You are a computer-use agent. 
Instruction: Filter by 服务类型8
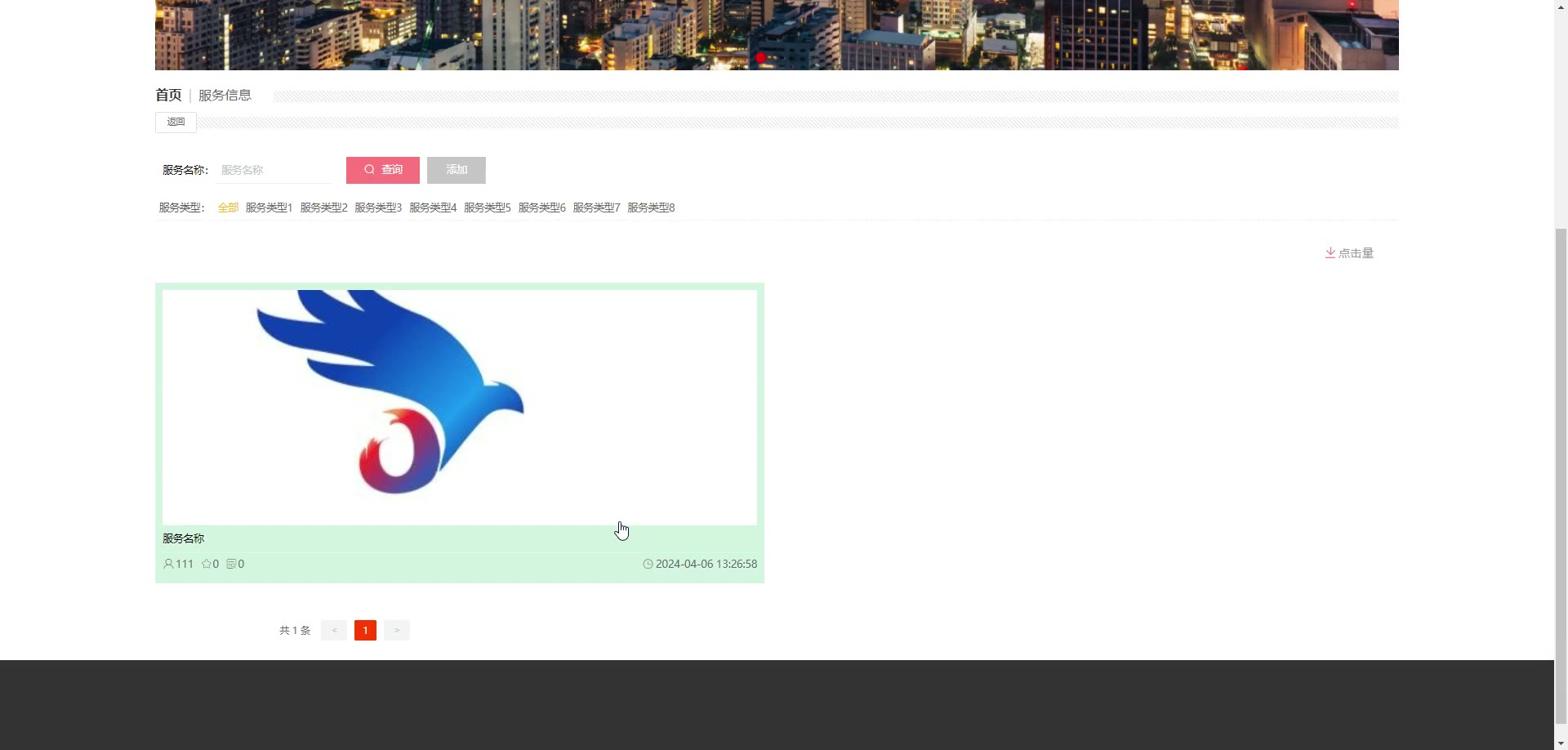[x=651, y=208]
